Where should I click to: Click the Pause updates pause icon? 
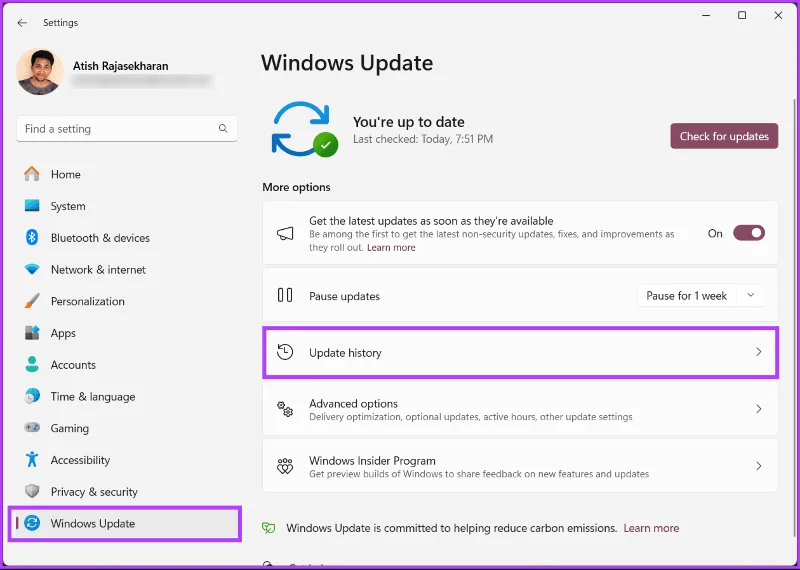pos(285,295)
